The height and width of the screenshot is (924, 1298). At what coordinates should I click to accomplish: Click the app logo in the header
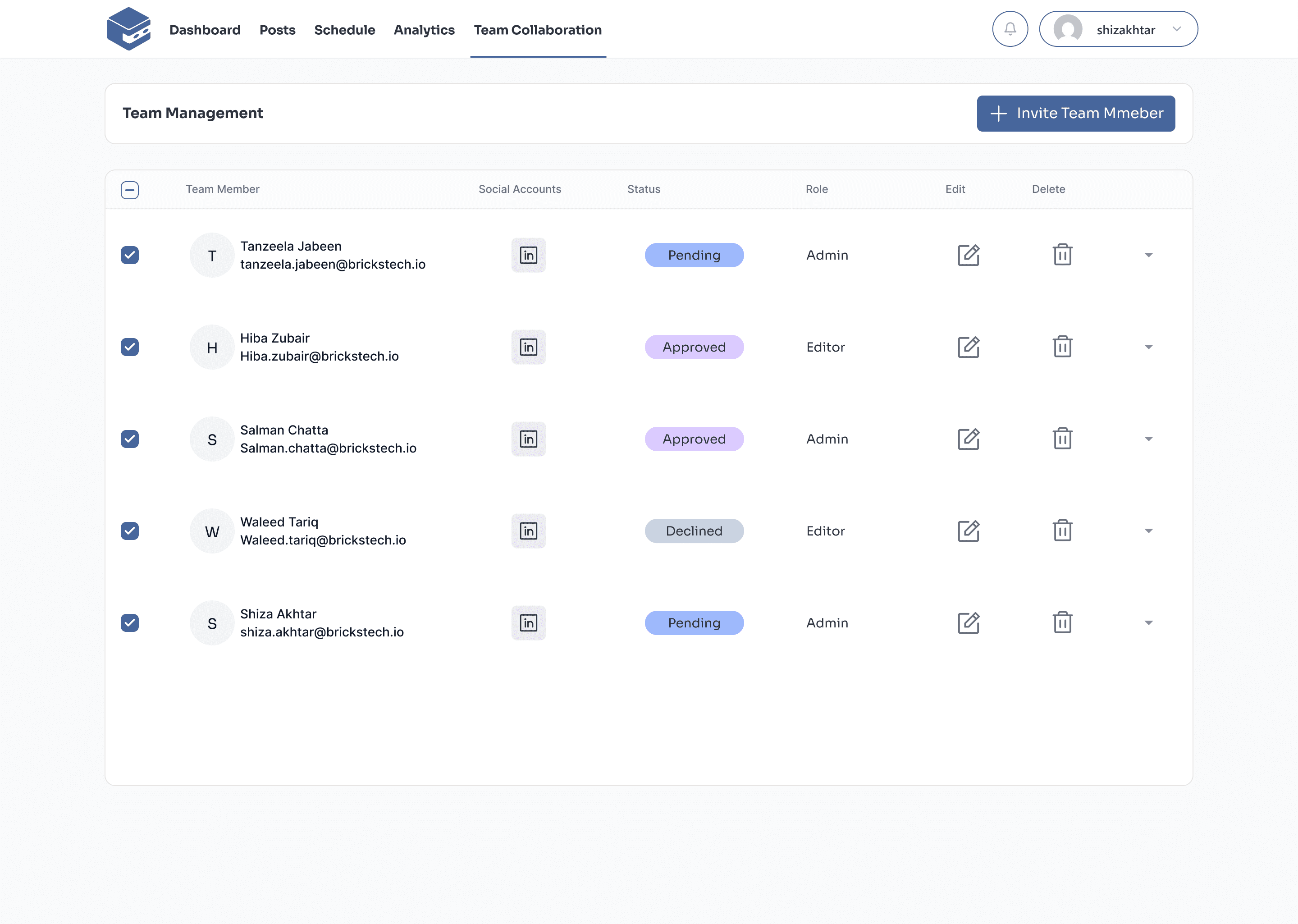pos(128,29)
